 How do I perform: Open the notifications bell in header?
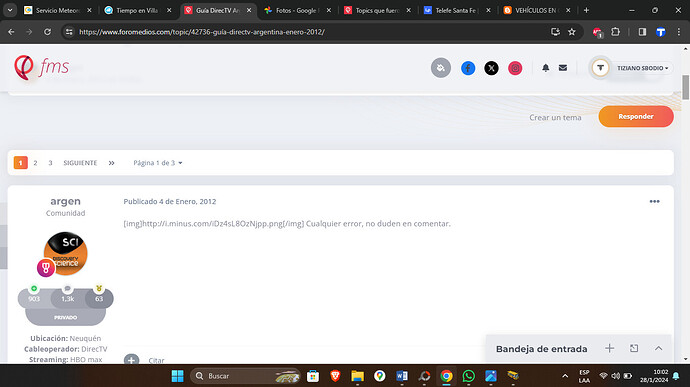(546, 68)
